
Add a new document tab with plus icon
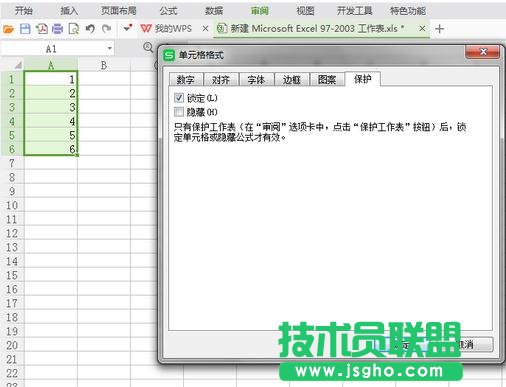(x=439, y=29)
